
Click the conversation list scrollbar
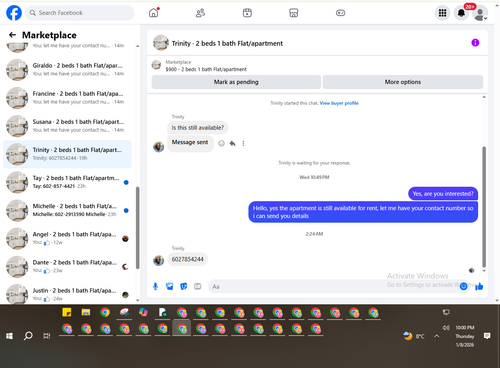pyautogui.click(x=137, y=228)
